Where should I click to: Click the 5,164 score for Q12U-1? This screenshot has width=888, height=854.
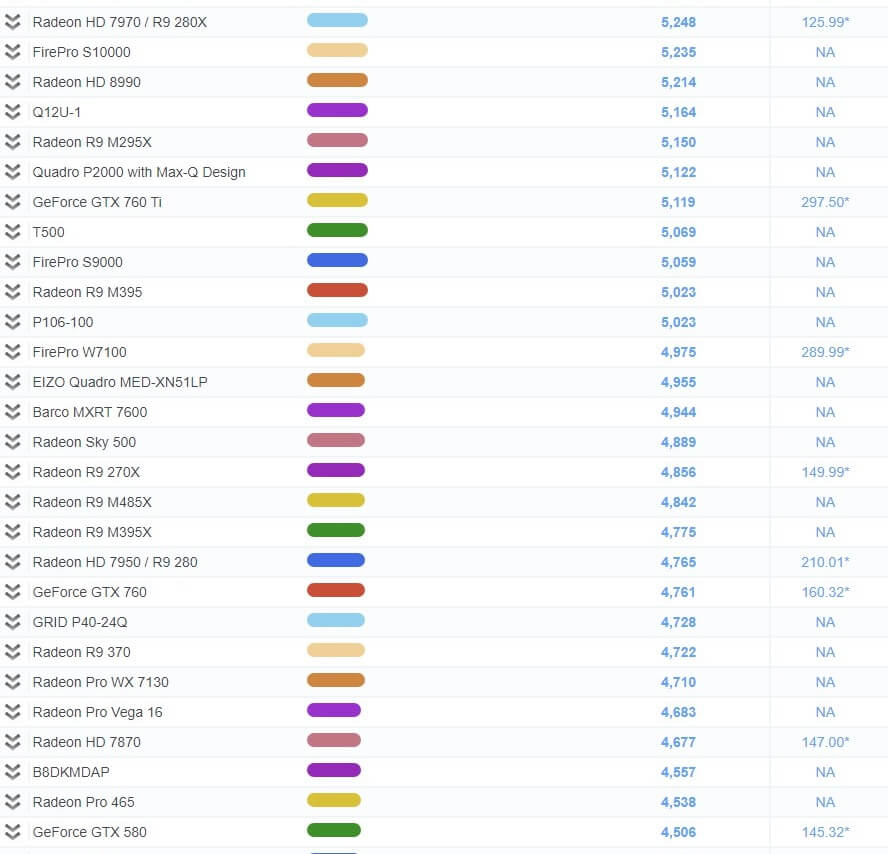tap(678, 113)
